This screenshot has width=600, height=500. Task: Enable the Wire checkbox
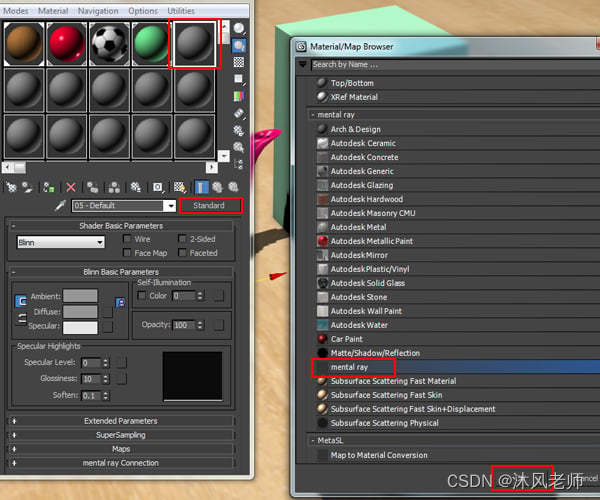(127, 239)
